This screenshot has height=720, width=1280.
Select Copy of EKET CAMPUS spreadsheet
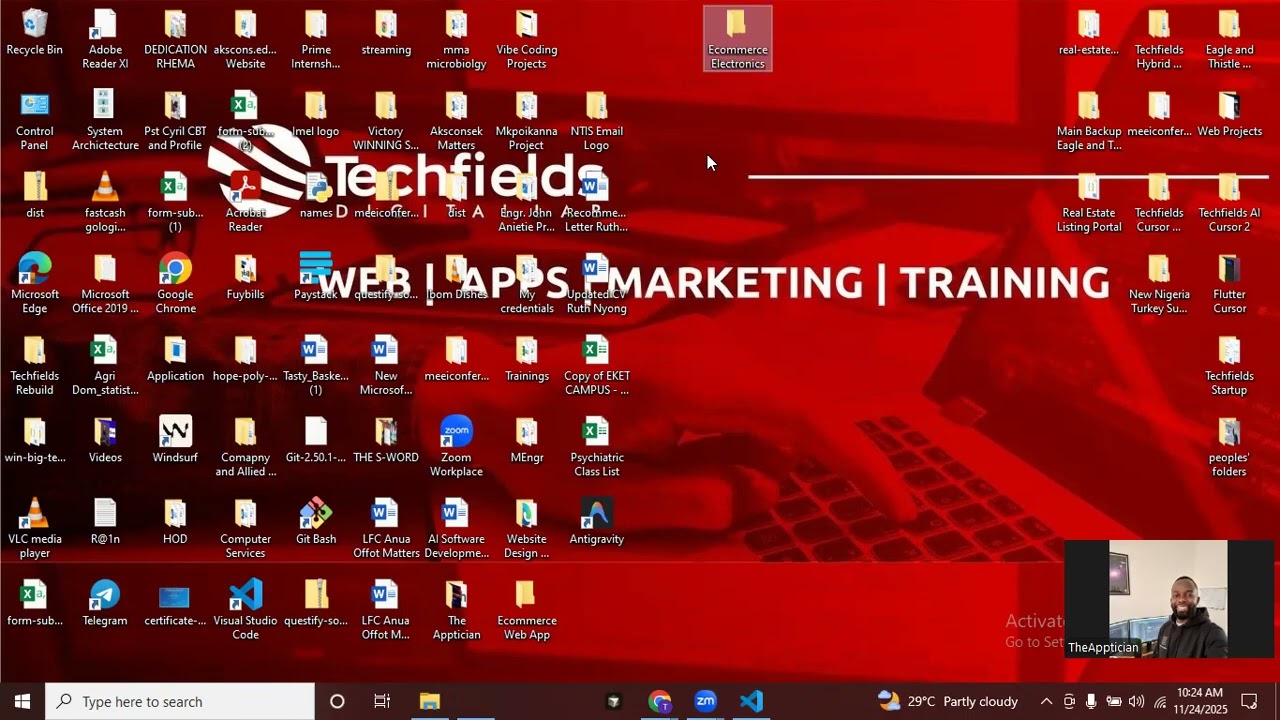pos(596,366)
